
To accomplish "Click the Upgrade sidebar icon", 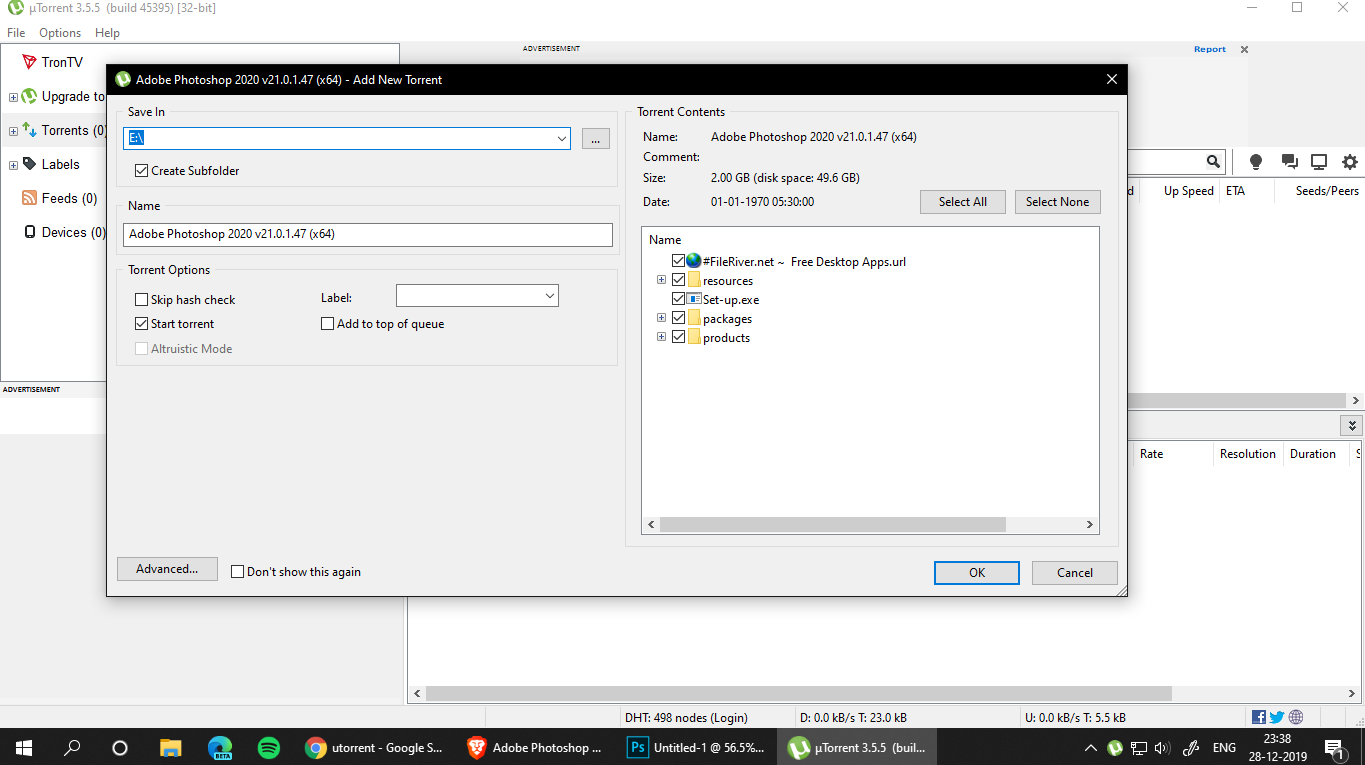I will (29, 96).
